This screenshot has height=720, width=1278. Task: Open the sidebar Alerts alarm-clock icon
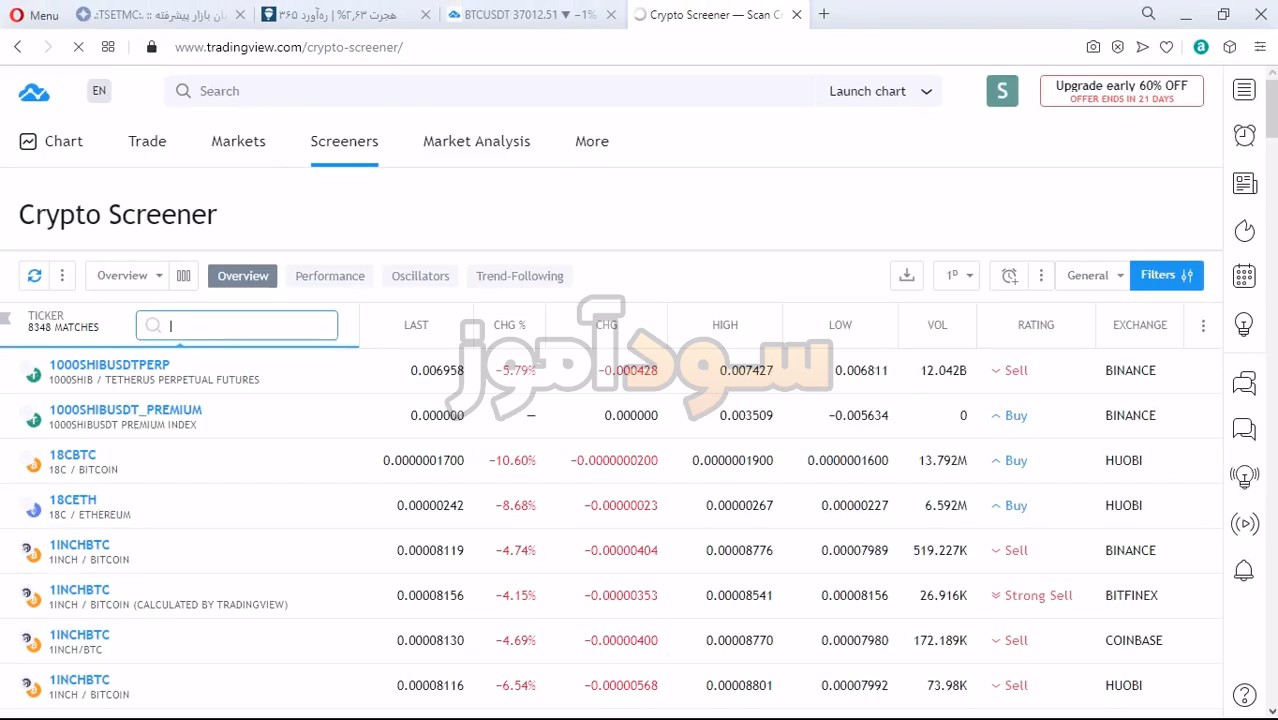point(1244,135)
